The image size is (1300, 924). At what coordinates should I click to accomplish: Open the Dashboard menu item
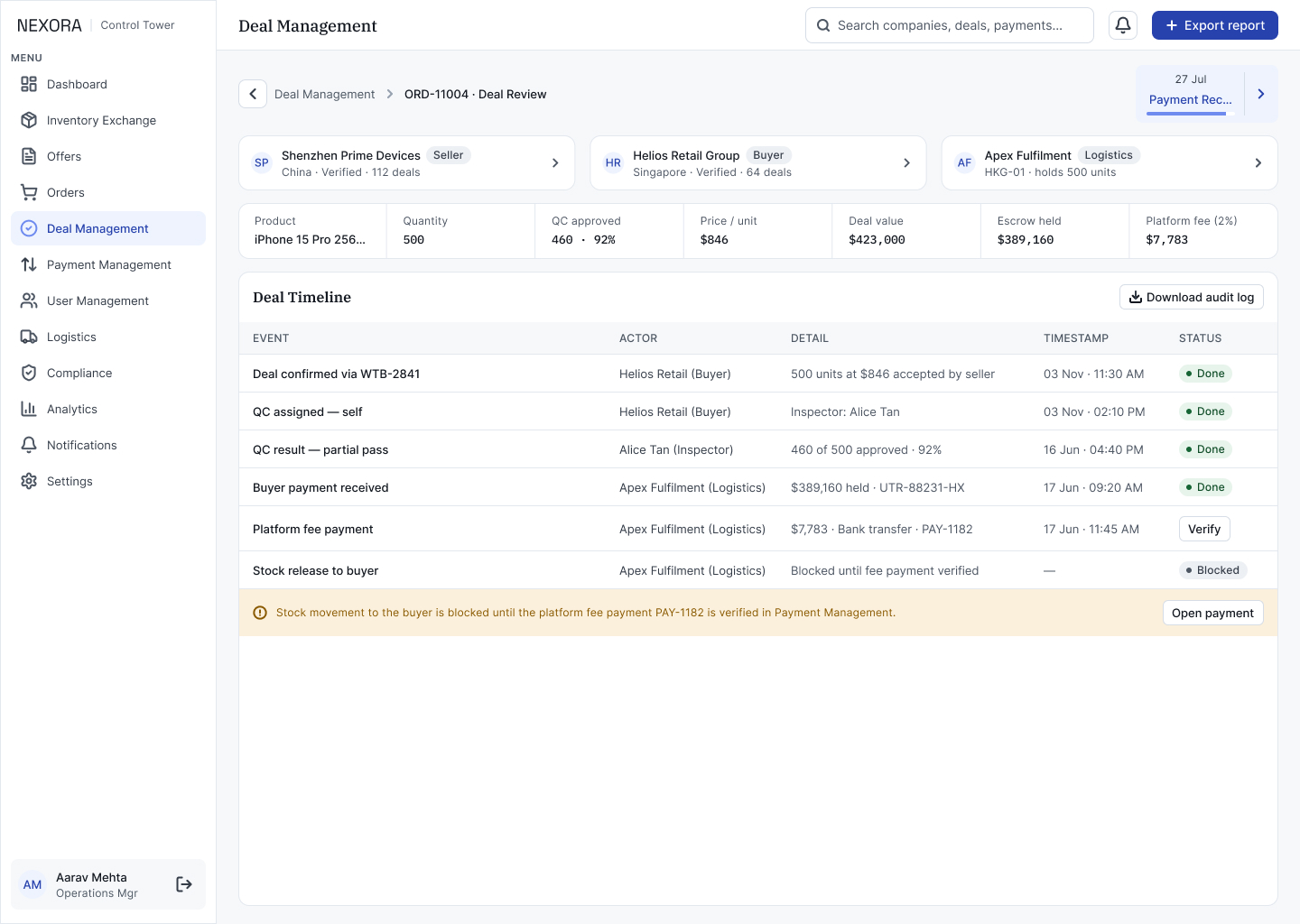click(108, 84)
